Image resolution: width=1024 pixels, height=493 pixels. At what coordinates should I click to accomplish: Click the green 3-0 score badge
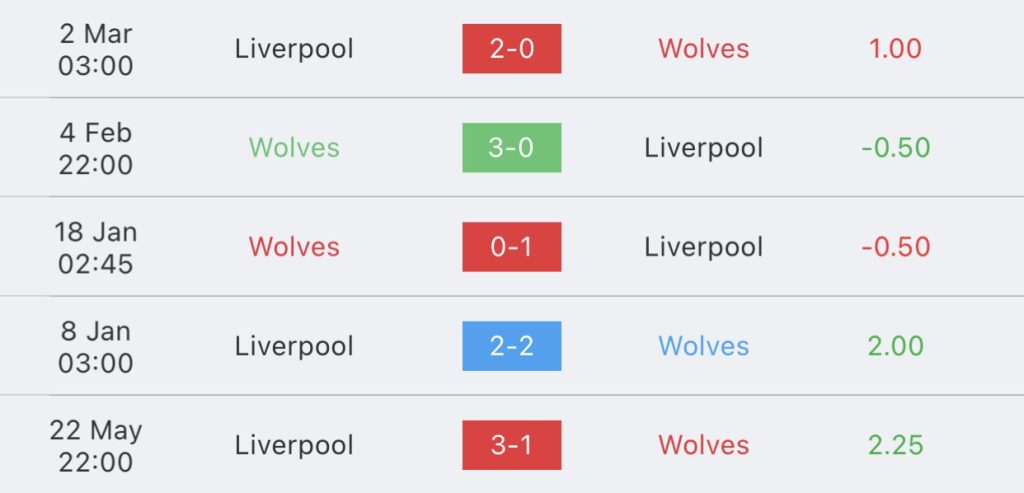[x=511, y=148]
